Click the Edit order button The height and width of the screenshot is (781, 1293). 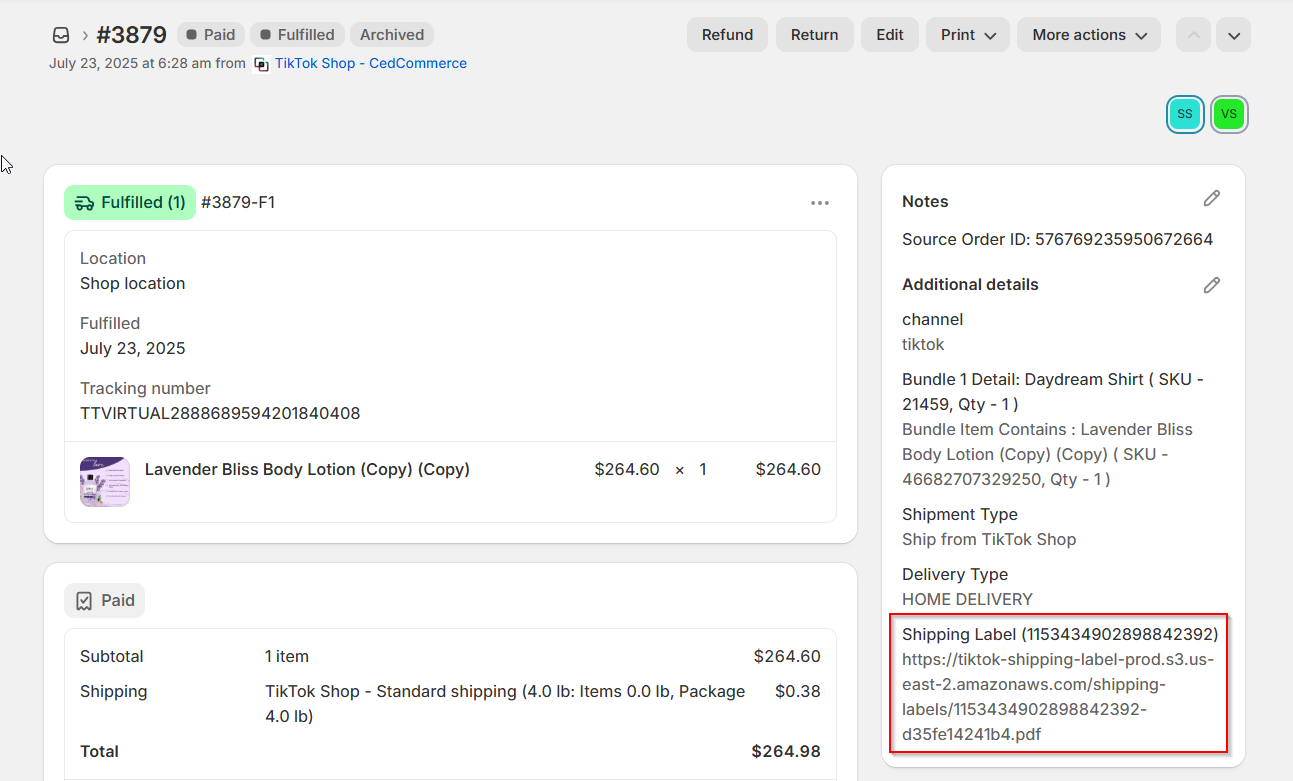click(890, 35)
